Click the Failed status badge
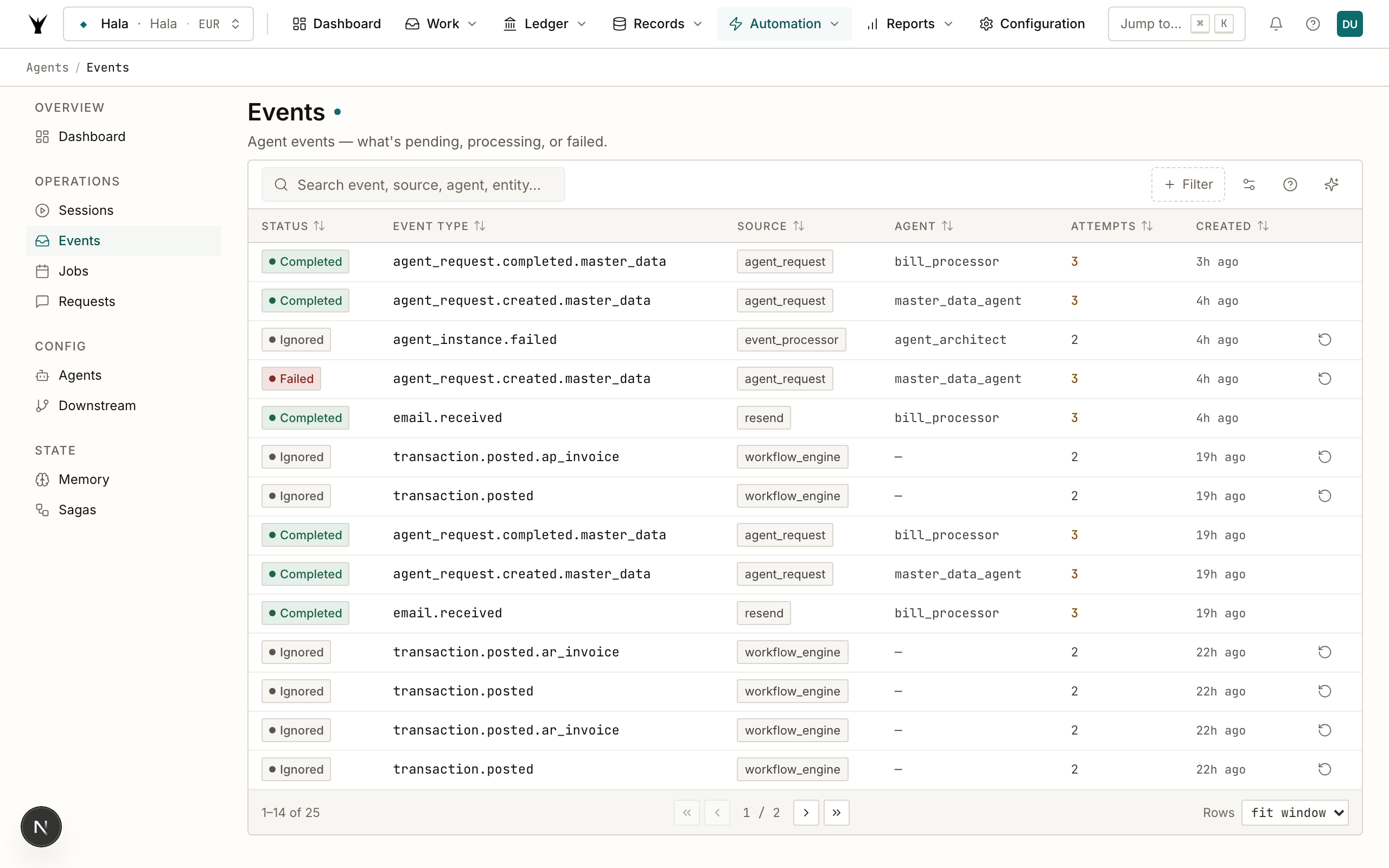 tap(291, 379)
